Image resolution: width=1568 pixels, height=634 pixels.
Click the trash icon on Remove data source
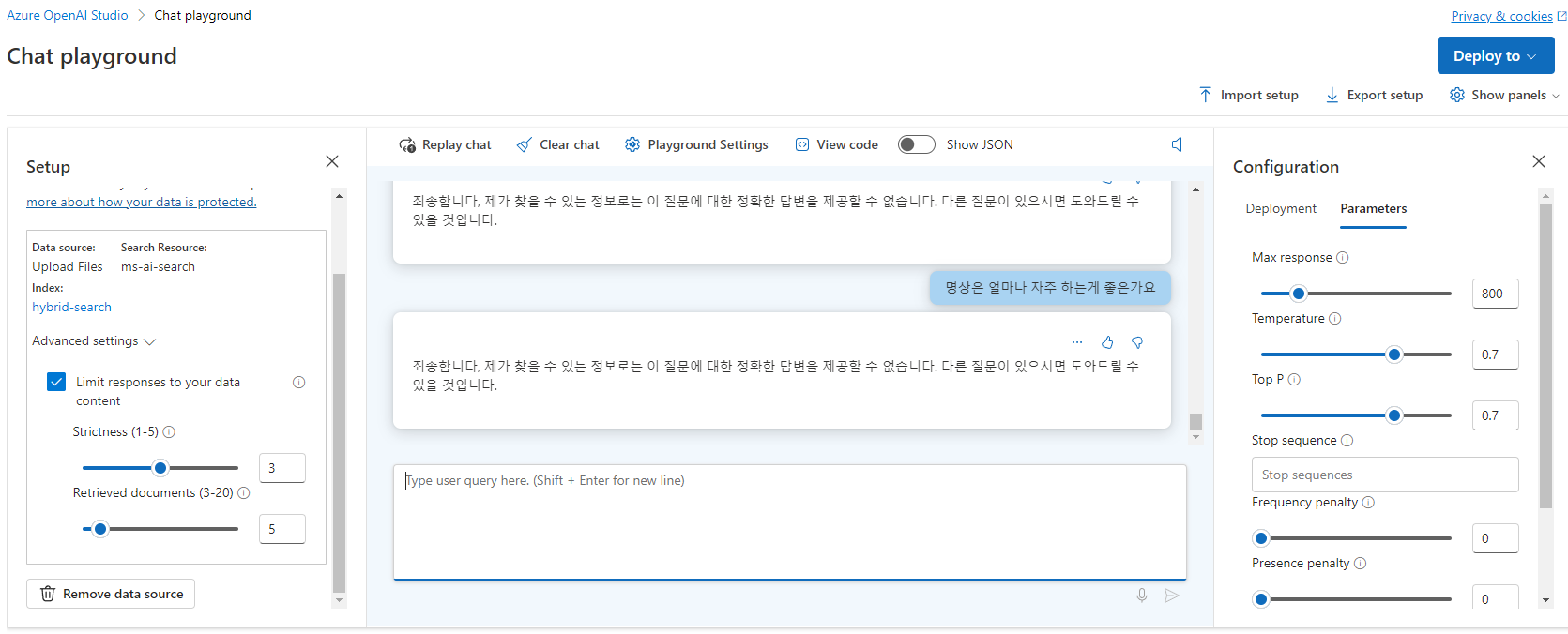coord(48,594)
